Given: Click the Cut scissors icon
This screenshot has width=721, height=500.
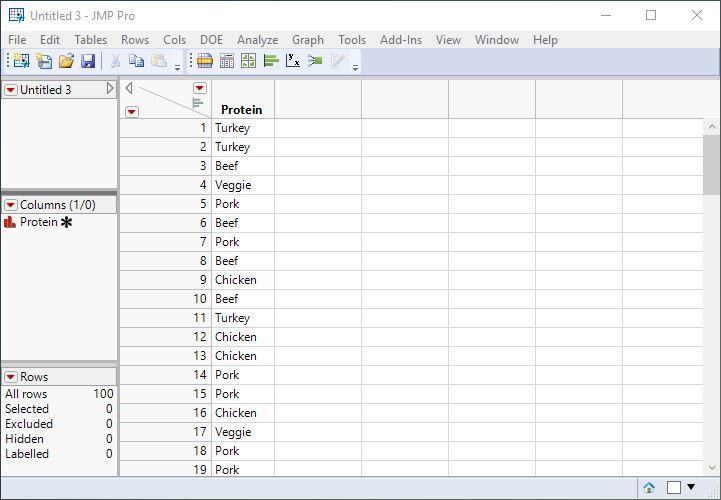Looking at the screenshot, I should (115, 61).
